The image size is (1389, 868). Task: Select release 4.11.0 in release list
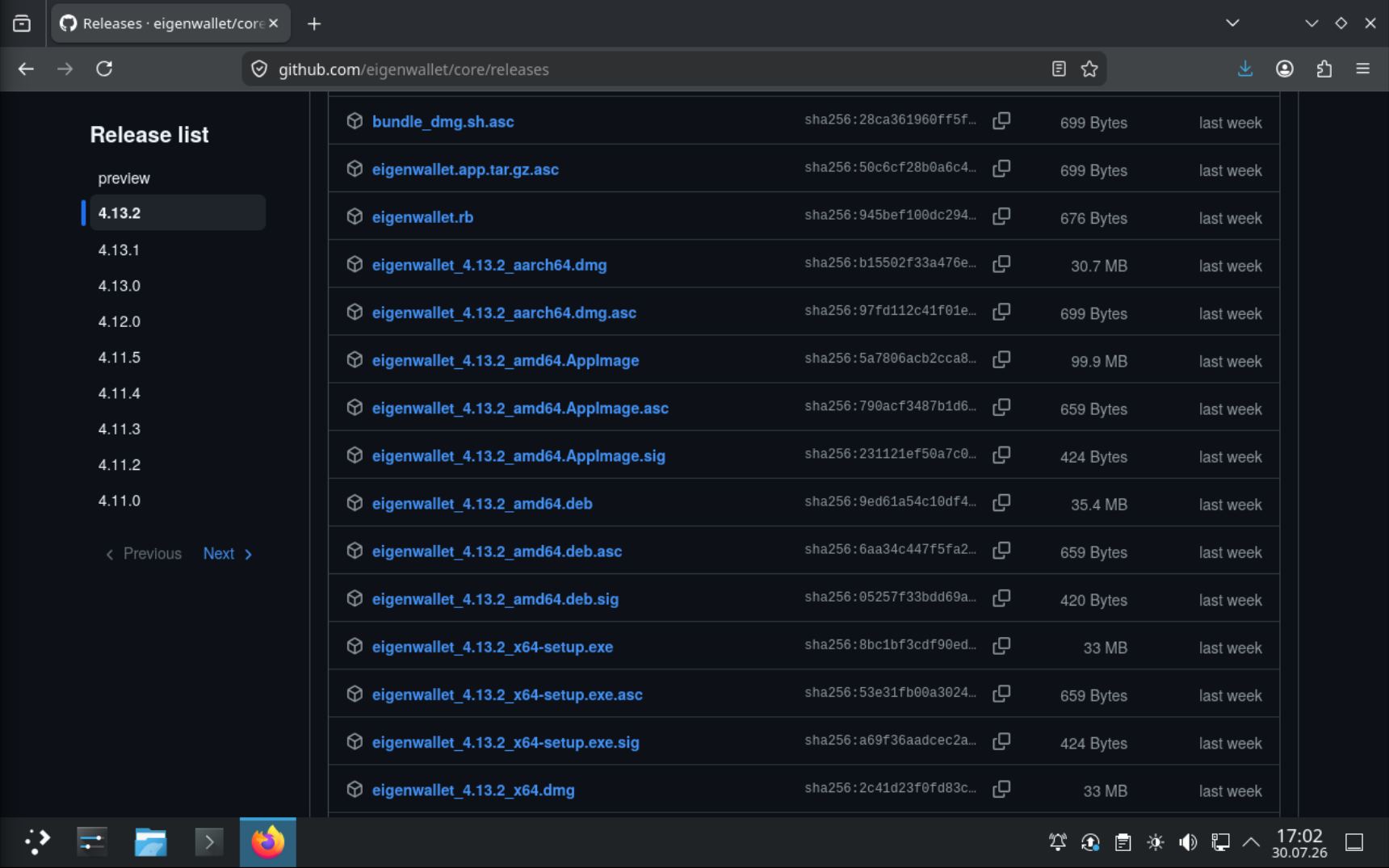coord(119,501)
